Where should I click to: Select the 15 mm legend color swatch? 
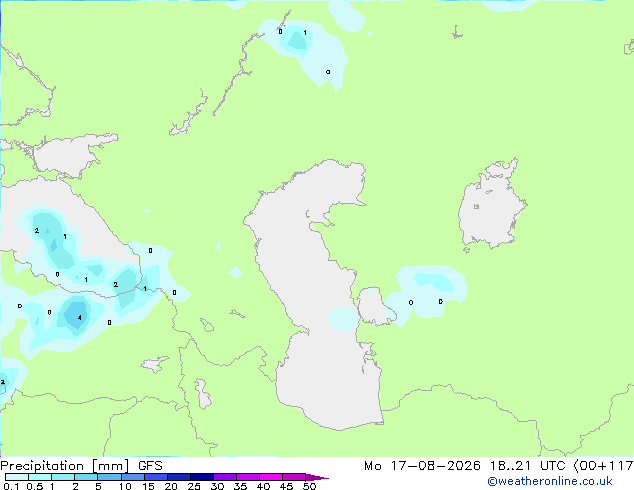(x=156, y=477)
